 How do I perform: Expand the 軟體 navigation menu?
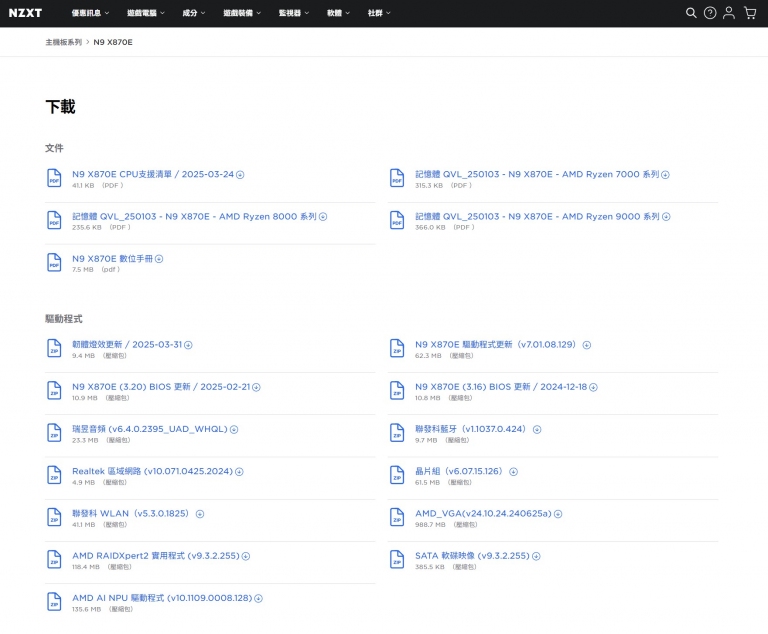pyautogui.click(x=338, y=13)
